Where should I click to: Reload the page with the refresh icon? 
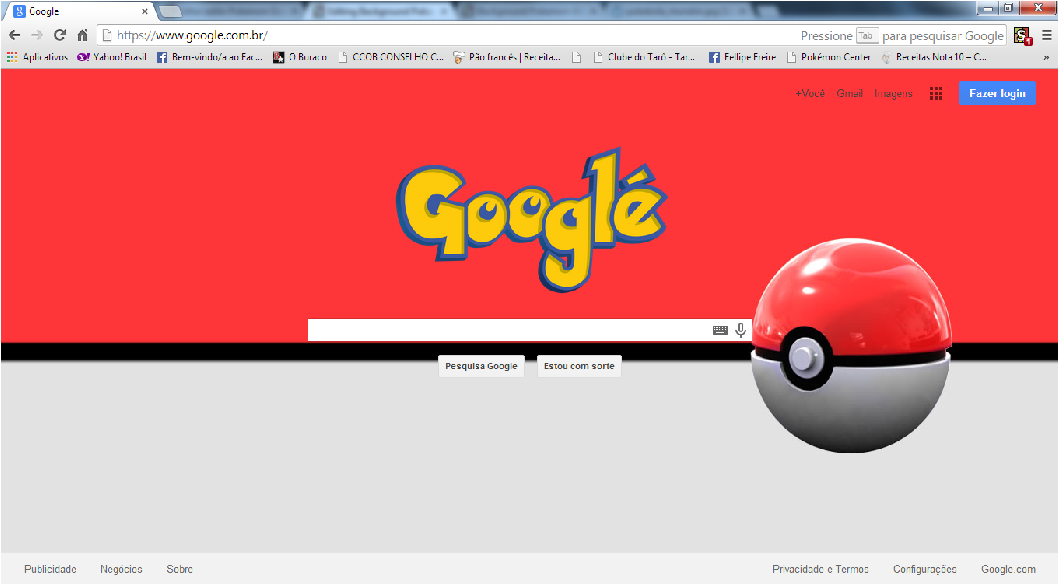pyautogui.click(x=59, y=32)
